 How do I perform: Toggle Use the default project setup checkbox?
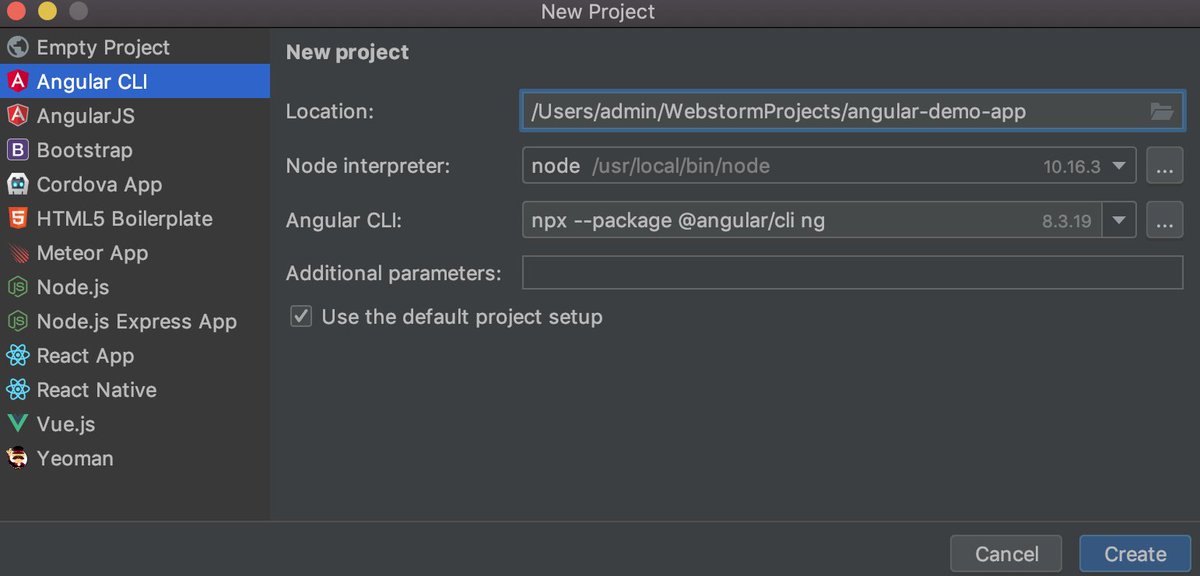coord(301,317)
